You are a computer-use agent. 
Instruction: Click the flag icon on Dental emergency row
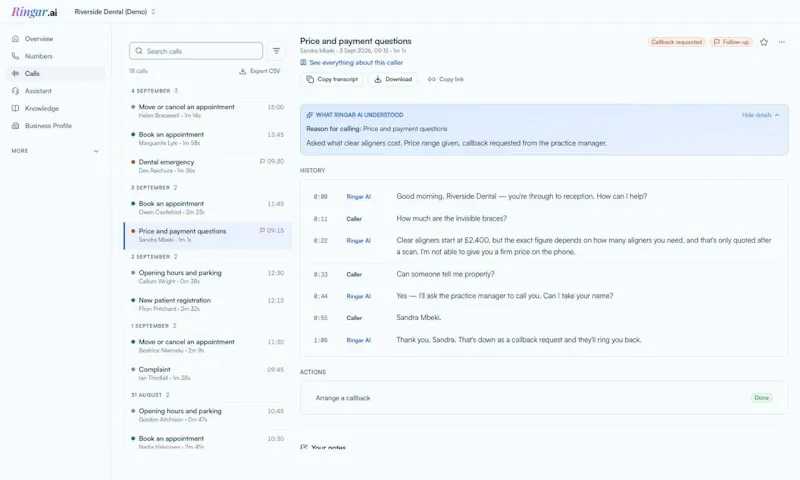coord(262,162)
